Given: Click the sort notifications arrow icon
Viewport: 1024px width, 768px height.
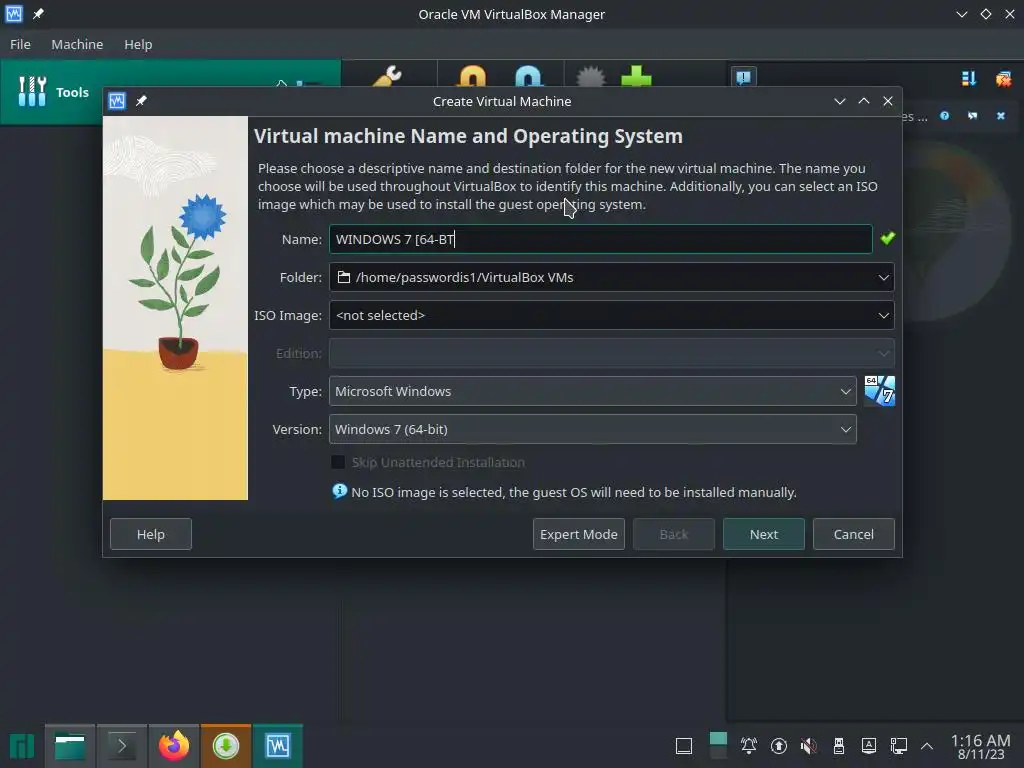Looking at the screenshot, I should pyautogui.click(x=968, y=79).
